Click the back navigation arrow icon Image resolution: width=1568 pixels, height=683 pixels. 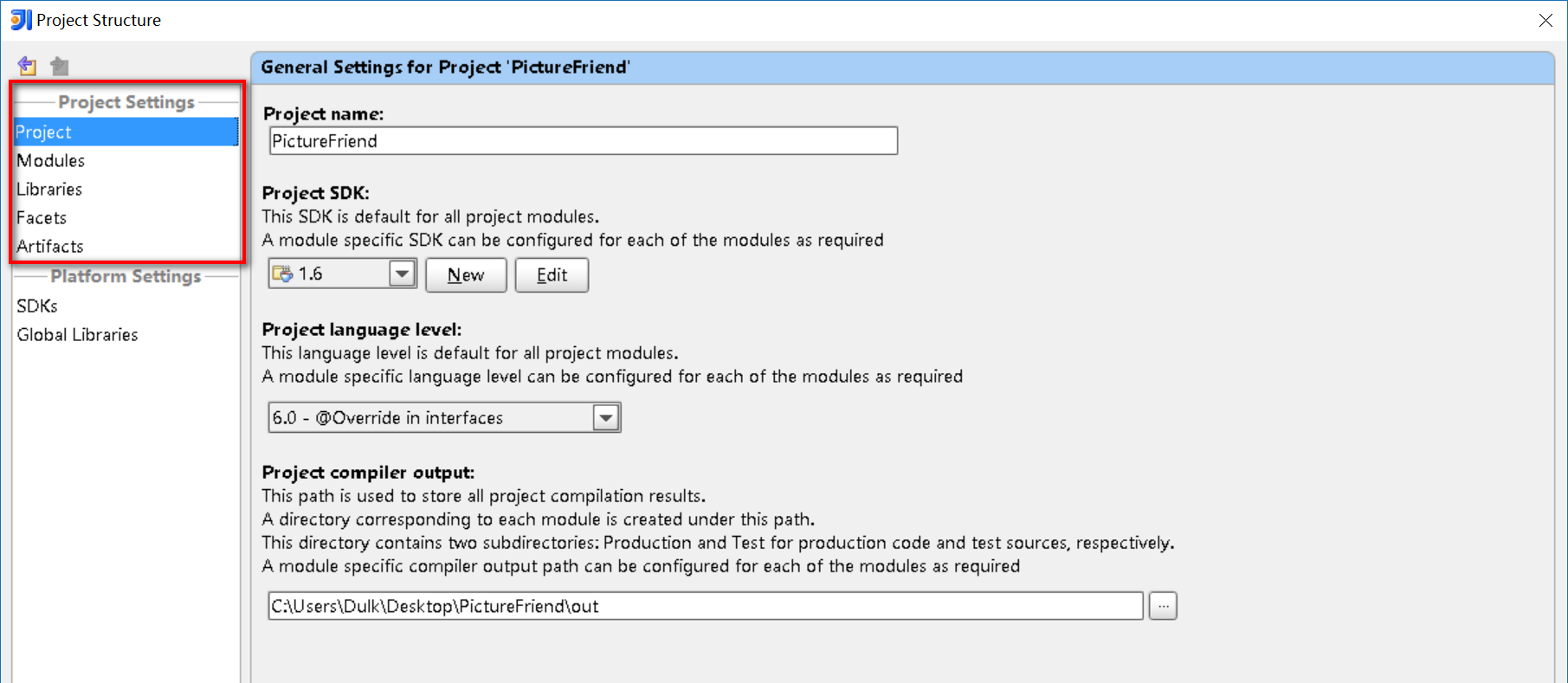[27, 65]
